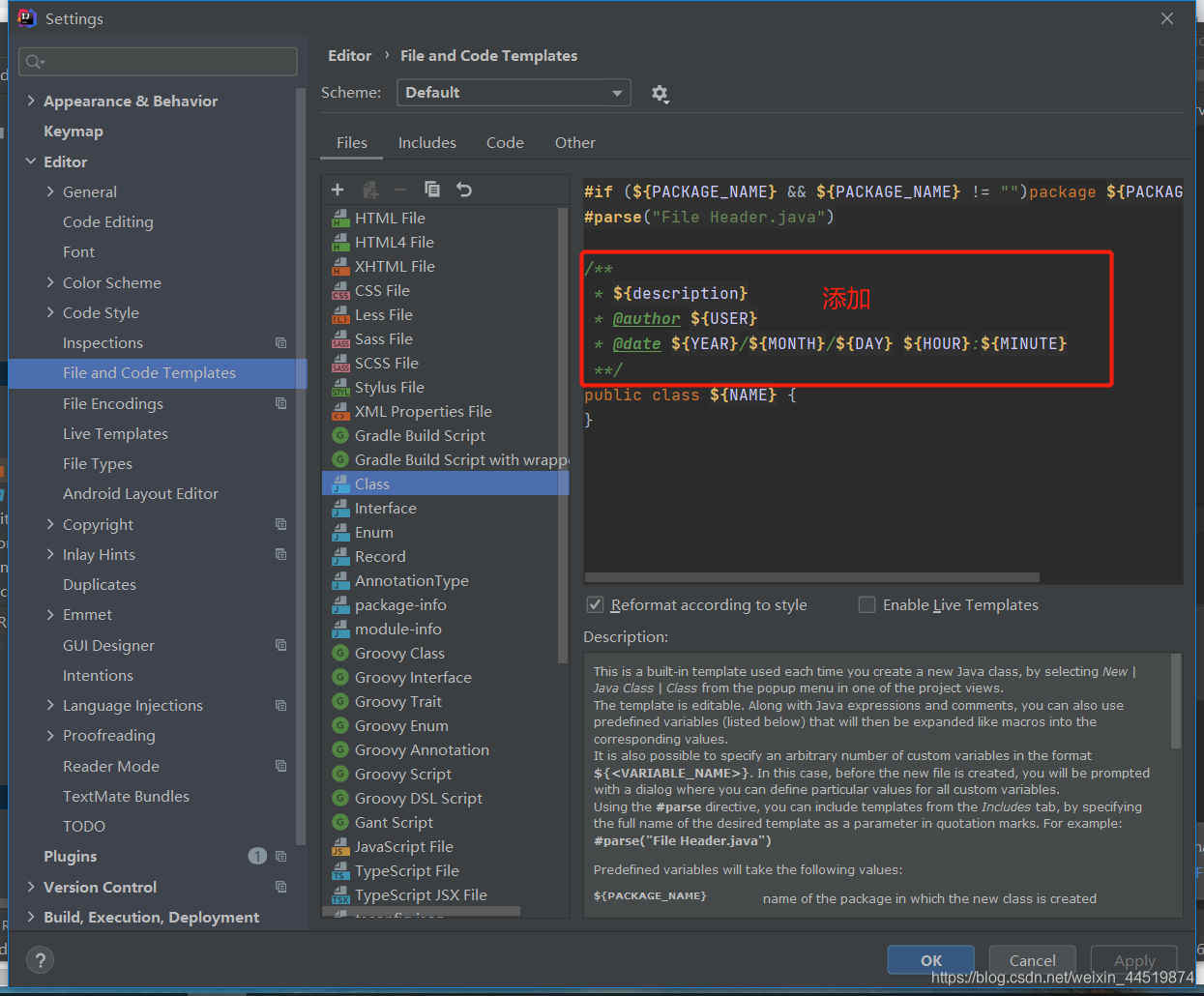Select the JavaScript File template
Image resolution: width=1204 pixels, height=996 pixels.
click(x=403, y=847)
